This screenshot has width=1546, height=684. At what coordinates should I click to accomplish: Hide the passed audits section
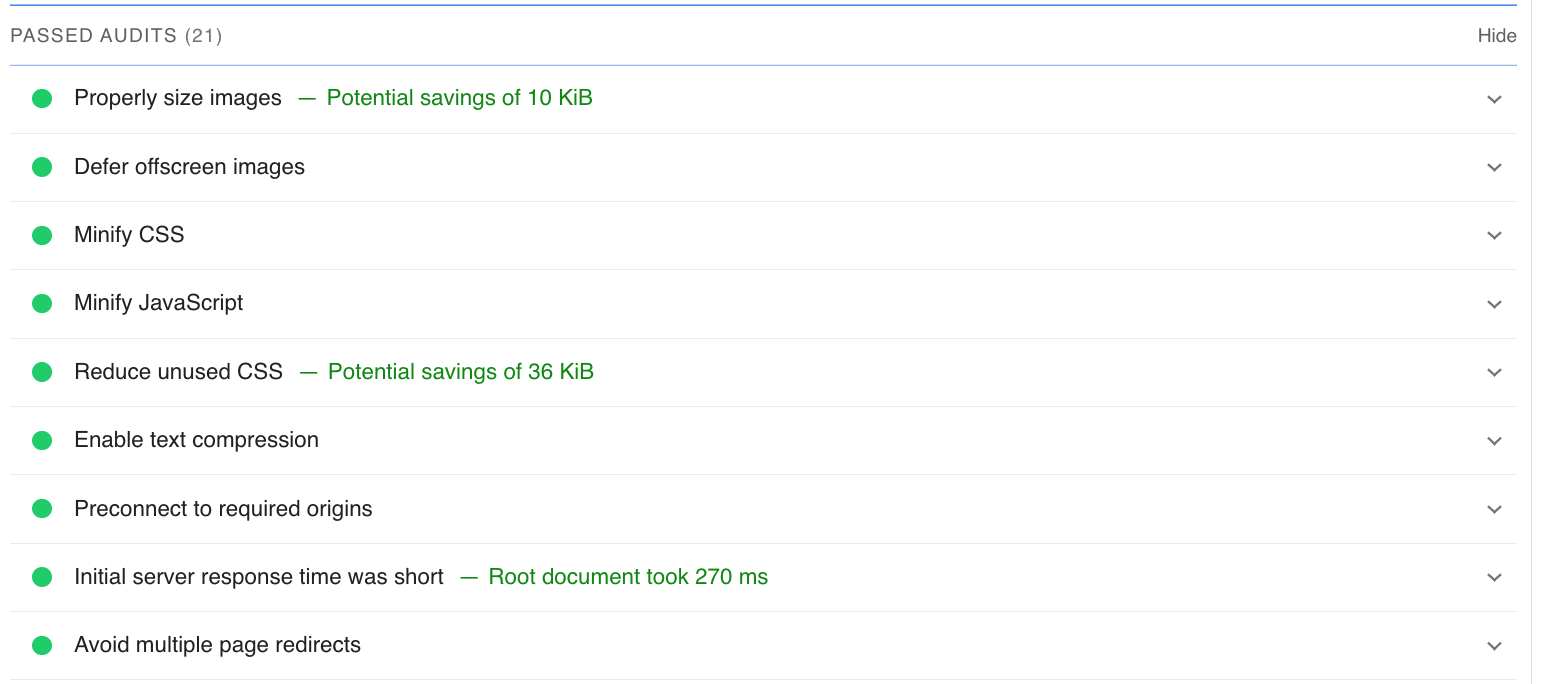coord(1497,35)
